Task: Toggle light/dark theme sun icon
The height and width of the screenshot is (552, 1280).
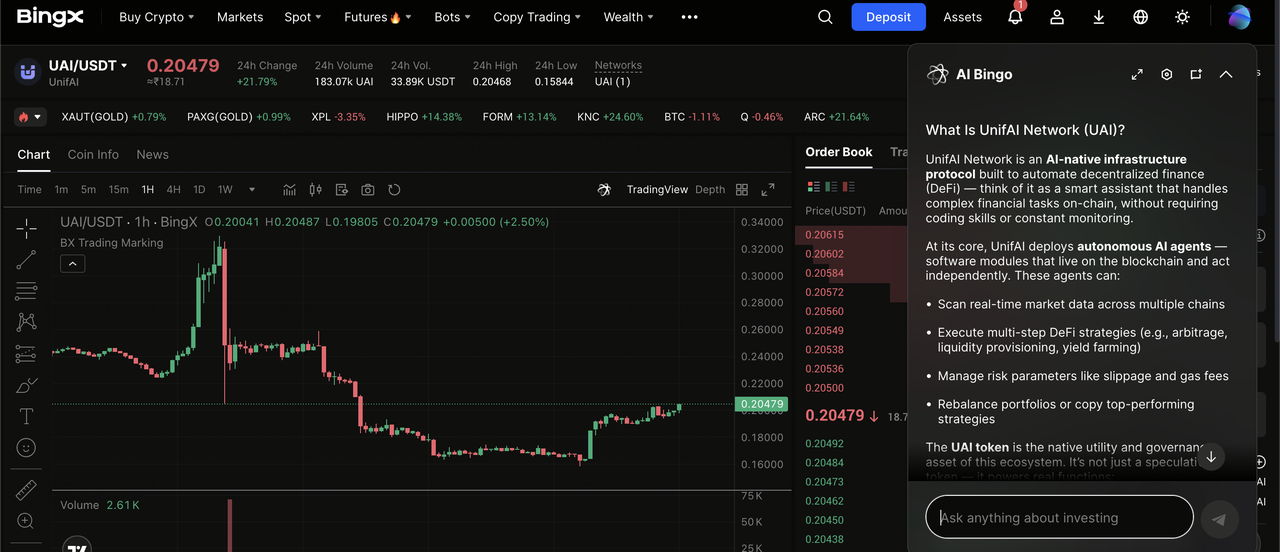Action: coord(1183,17)
